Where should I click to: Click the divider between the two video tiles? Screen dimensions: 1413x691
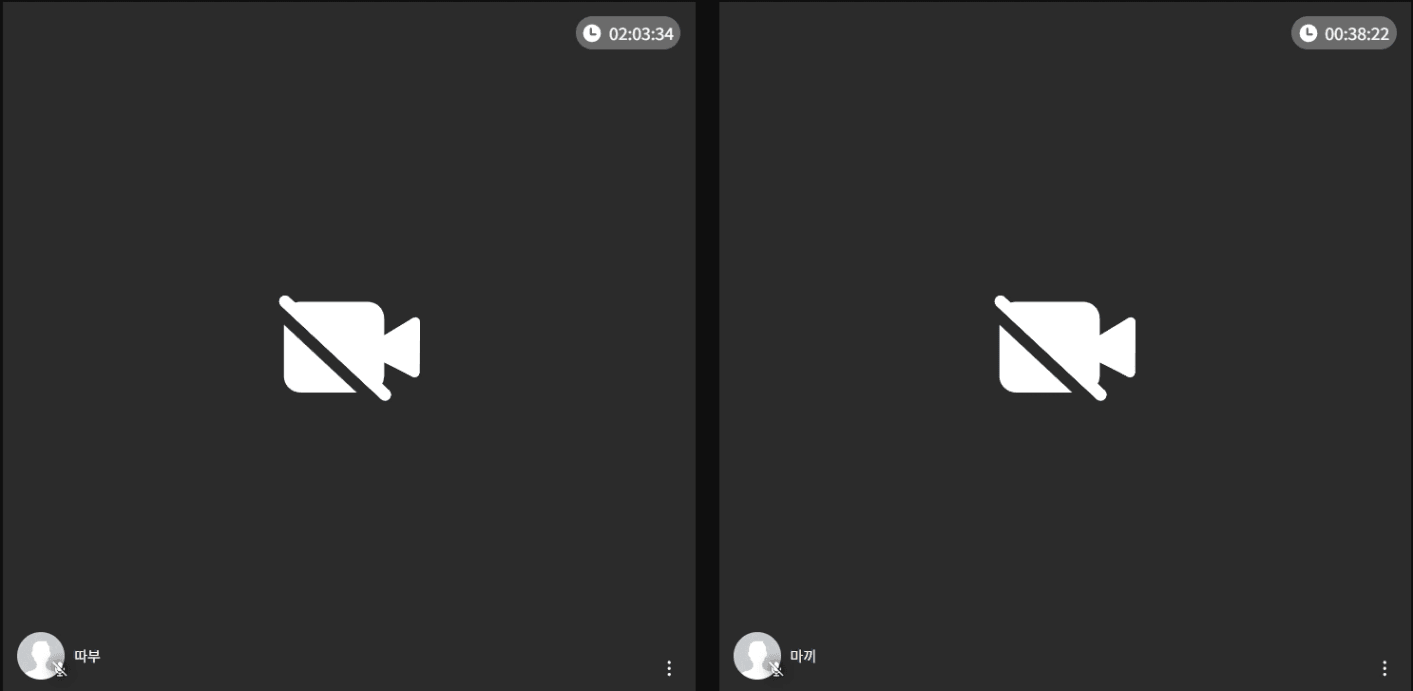707,345
